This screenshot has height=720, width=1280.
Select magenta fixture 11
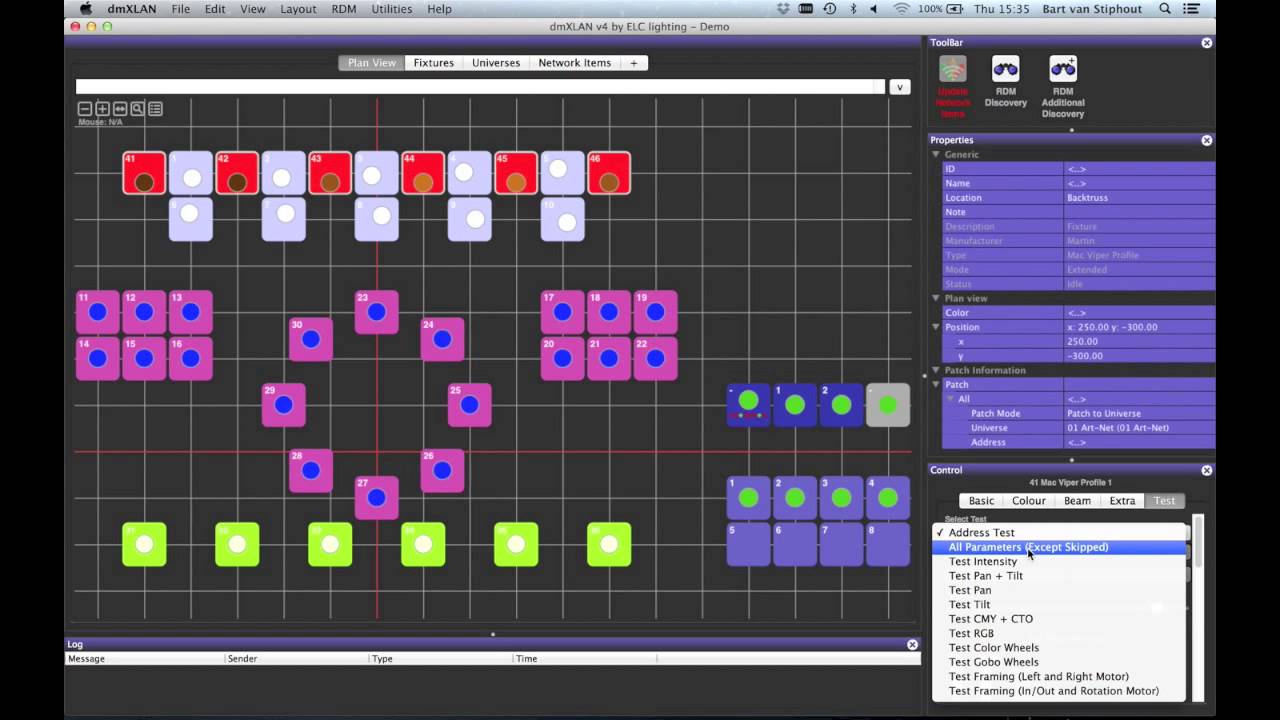point(98,312)
